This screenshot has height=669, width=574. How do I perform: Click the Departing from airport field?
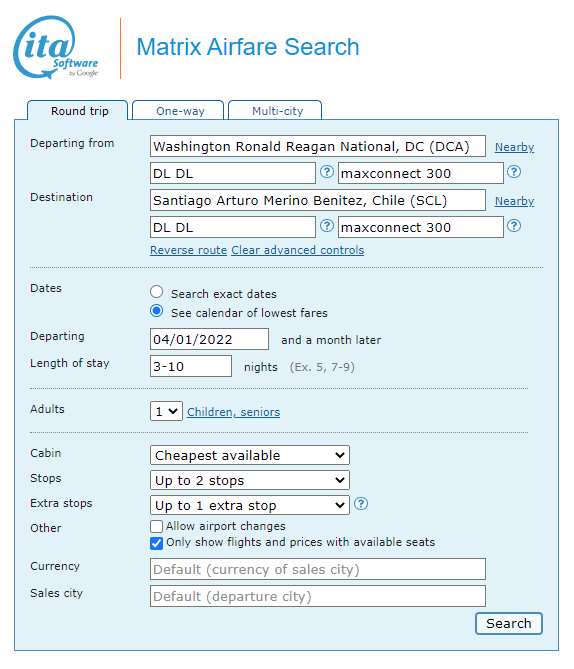pos(318,146)
